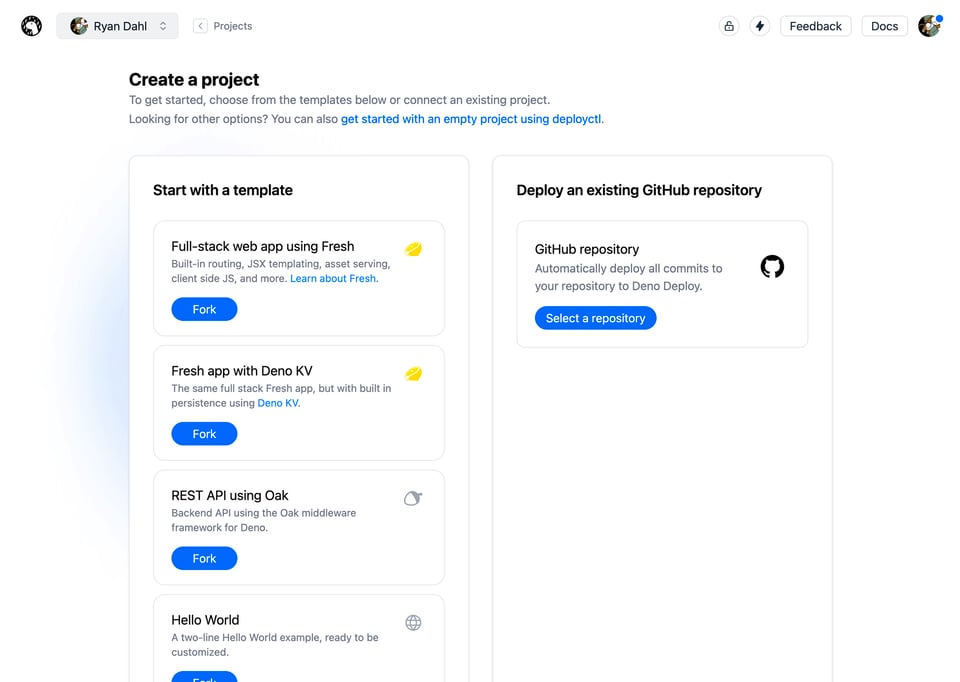Click the lemon icon on Deno KV card

[x=413, y=374]
